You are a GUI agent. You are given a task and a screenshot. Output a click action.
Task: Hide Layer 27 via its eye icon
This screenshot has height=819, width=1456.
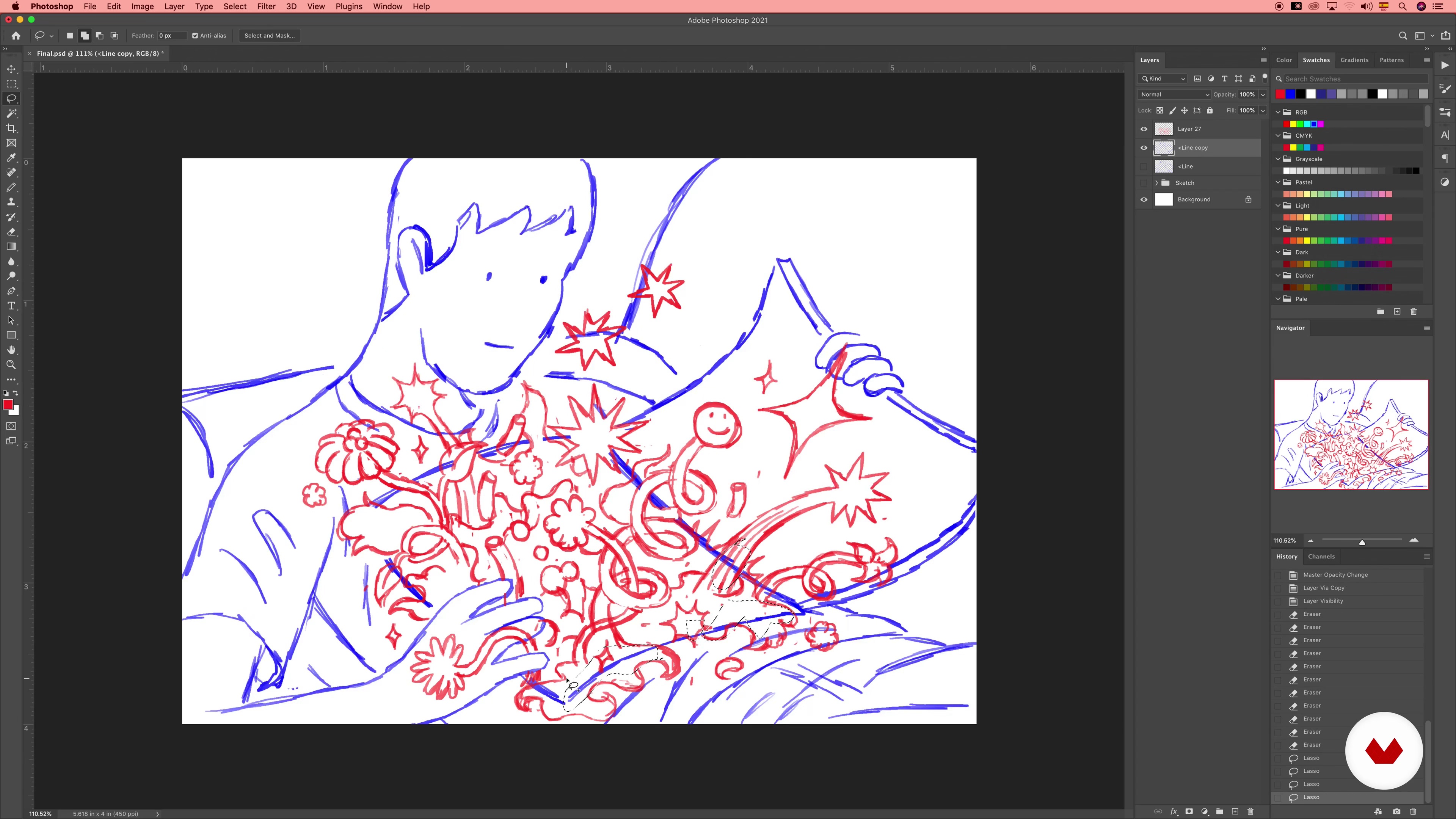1144,129
